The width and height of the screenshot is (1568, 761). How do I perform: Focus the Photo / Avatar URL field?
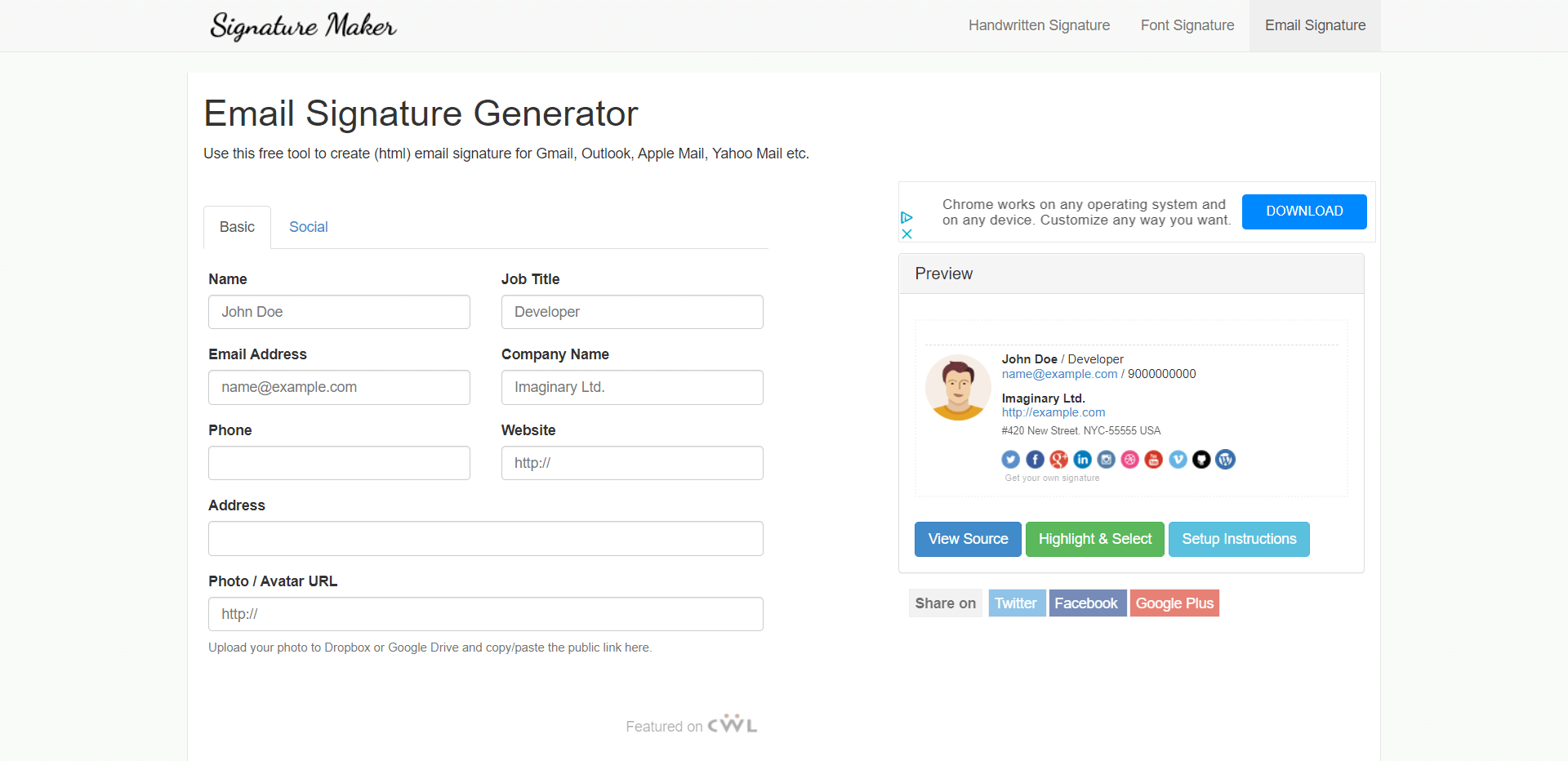tap(485, 614)
